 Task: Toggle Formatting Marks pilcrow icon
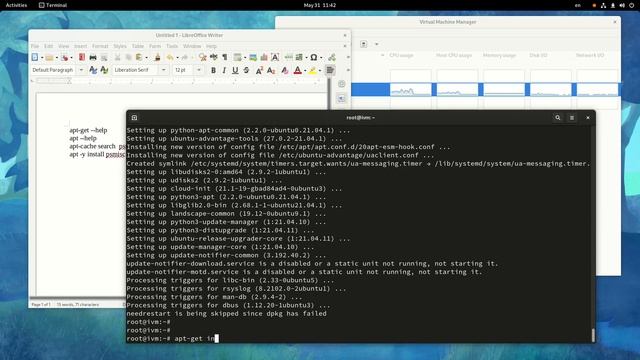pyautogui.click(x=224, y=58)
